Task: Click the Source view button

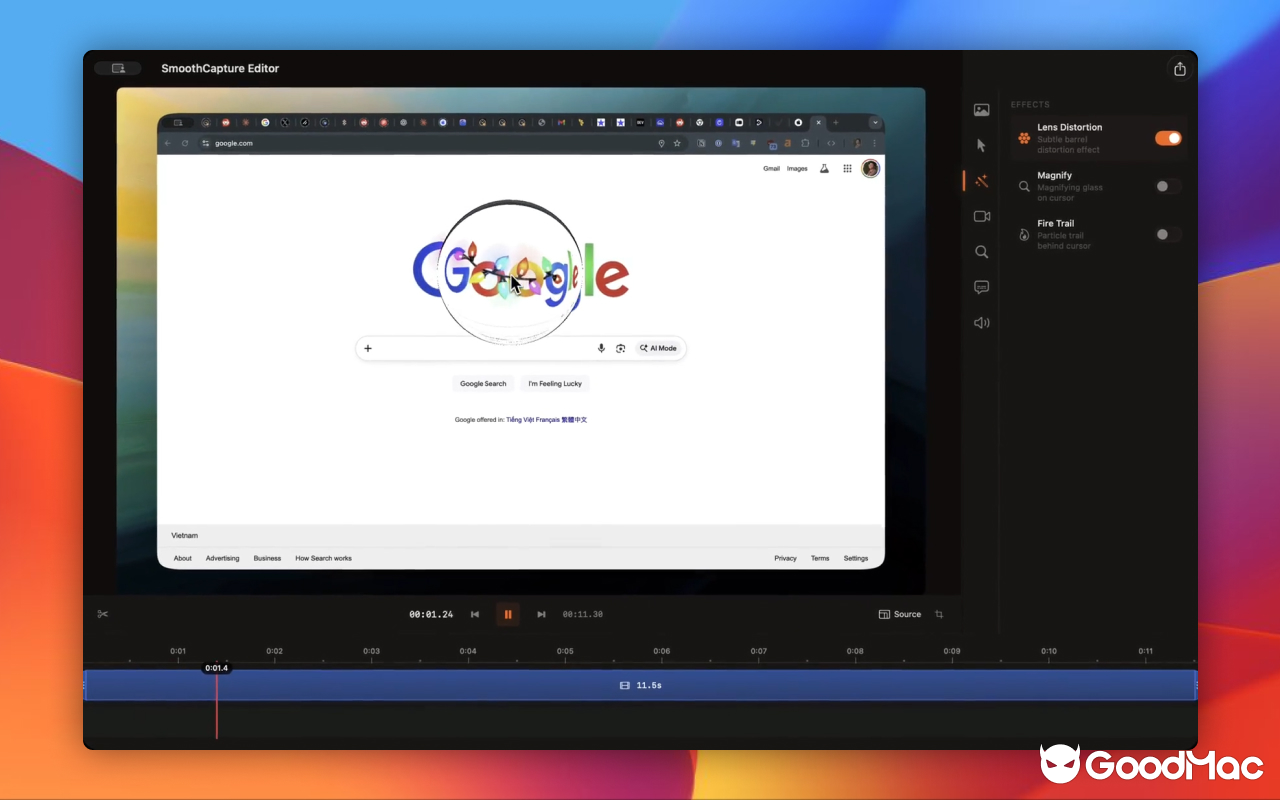Action: point(899,614)
